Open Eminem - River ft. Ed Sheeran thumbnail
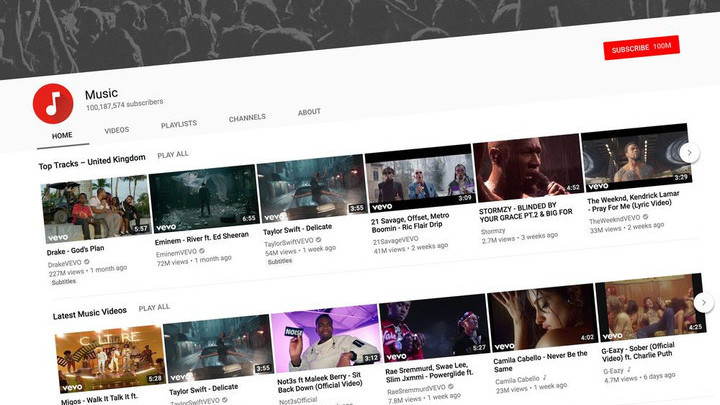This screenshot has width=720, height=405. click(204, 198)
